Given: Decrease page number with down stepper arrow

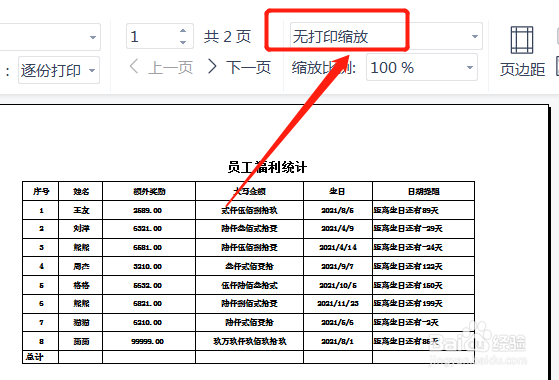Looking at the screenshot, I should click(183, 42).
